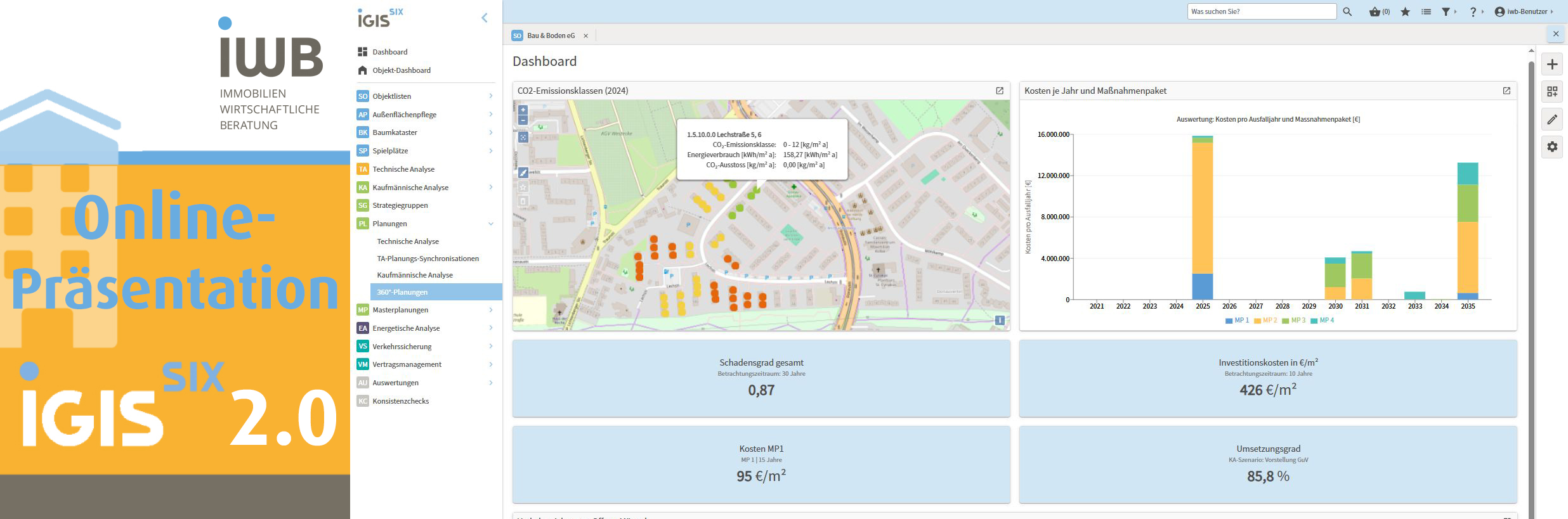Click the 'Was suchen Sie?' search field
This screenshot has height=519, width=1568.
(1262, 11)
